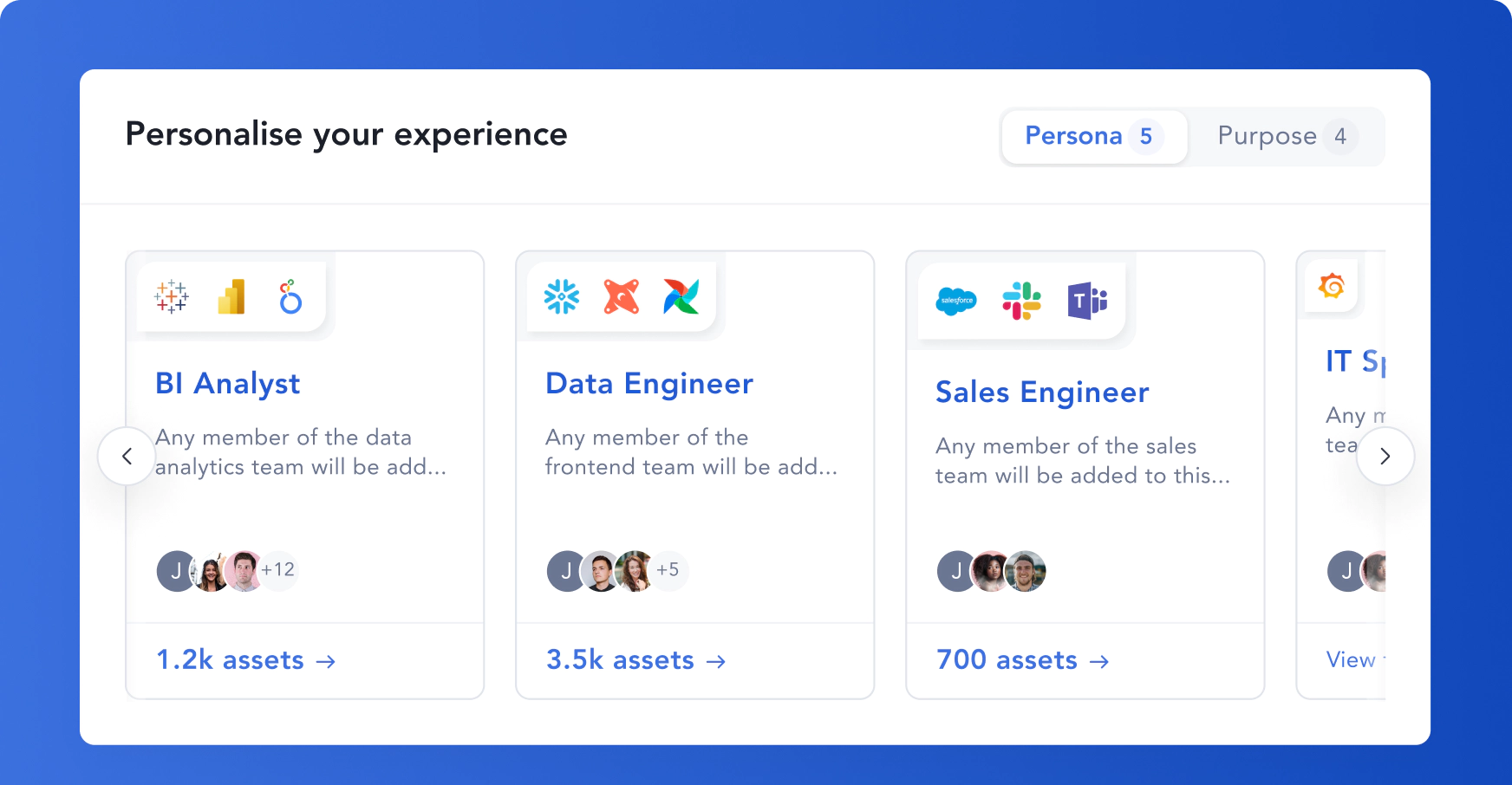Switch to the Purpose tab
Image resolution: width=1512 pixels, height=785 pixels.
tap(1287, 136)
